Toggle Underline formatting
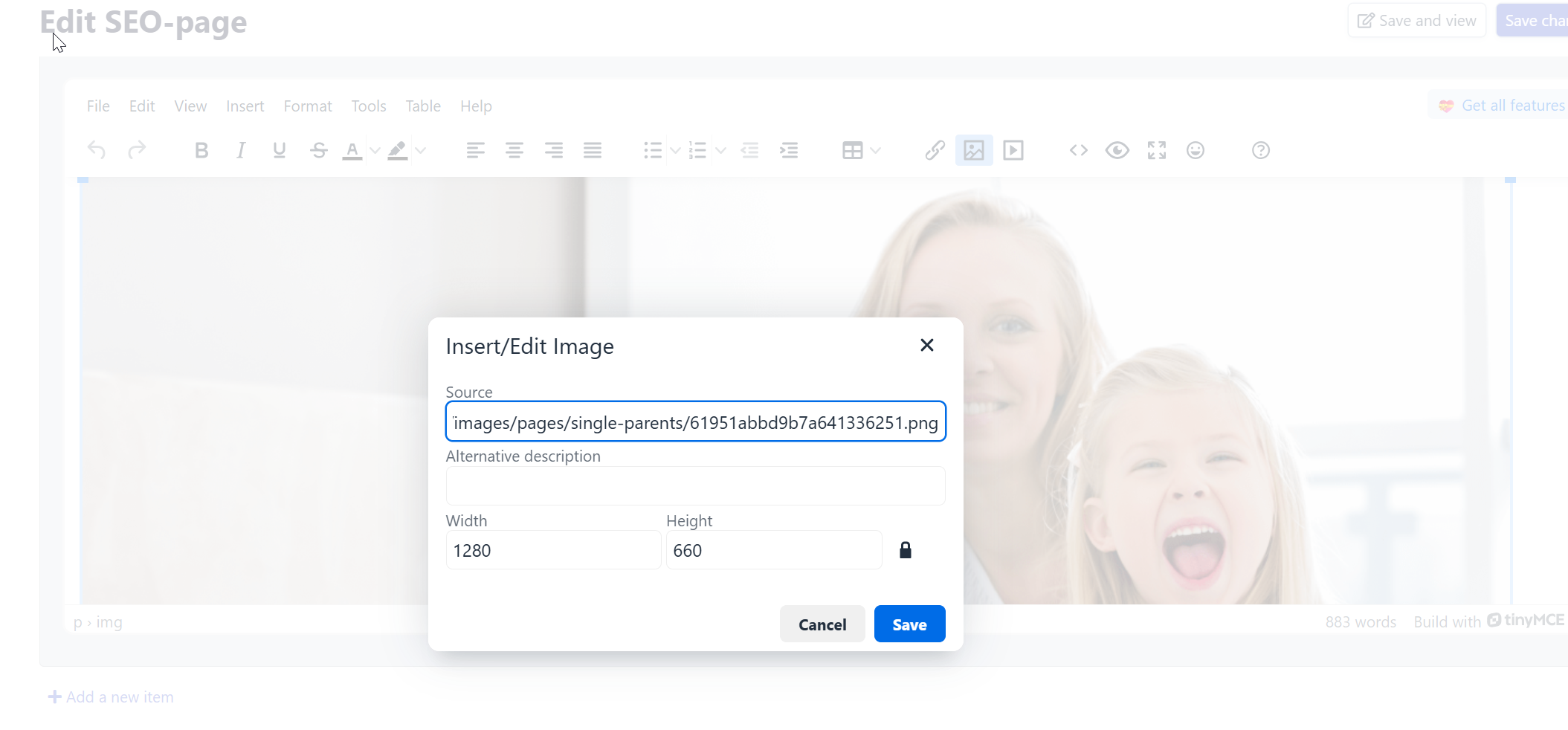Image resolution: width=1568 pixels, height=730 pixels. click(280, 150)
